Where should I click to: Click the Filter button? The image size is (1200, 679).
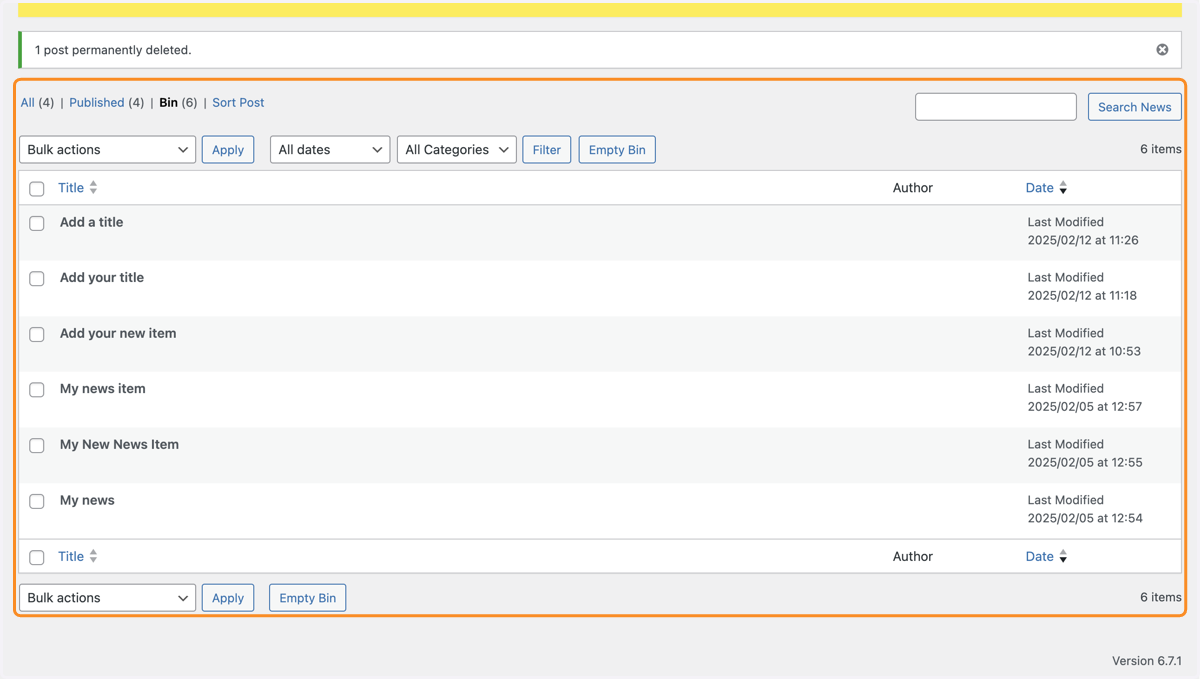[x=547, y=150]
